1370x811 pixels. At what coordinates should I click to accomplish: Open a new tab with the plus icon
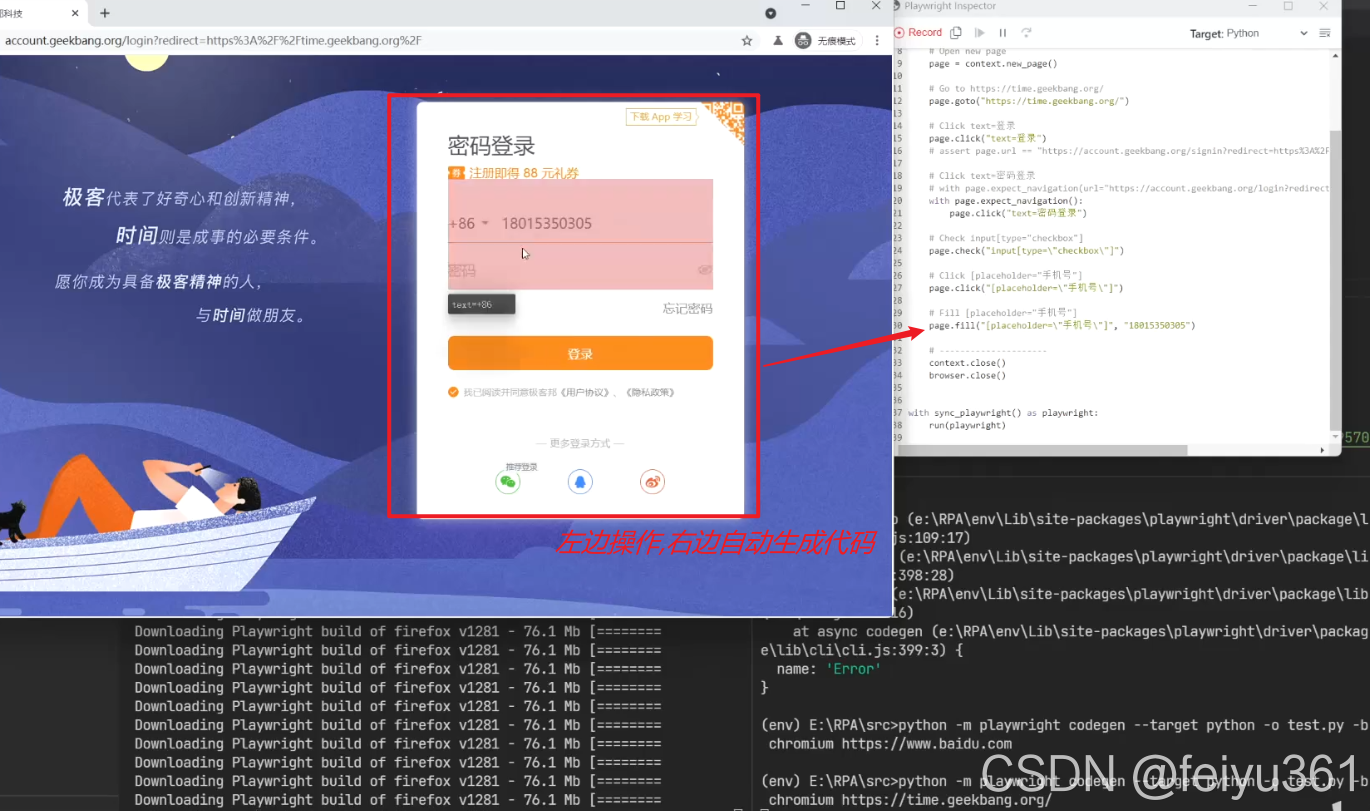click(105, 13)
